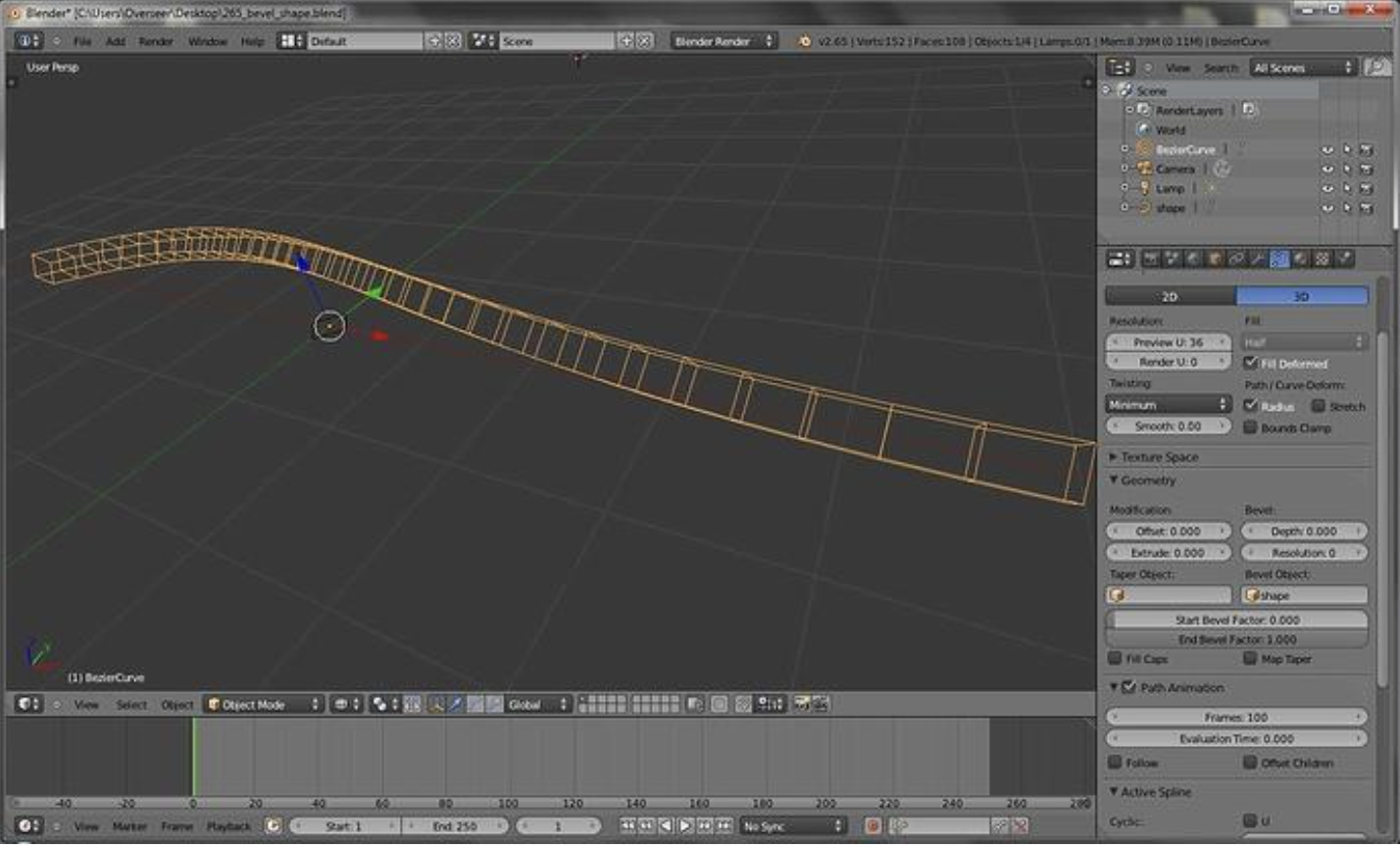Open the Help menu
Image resolution: width=1400 pixels, height=845 pixels.
(x=252, y=41)
